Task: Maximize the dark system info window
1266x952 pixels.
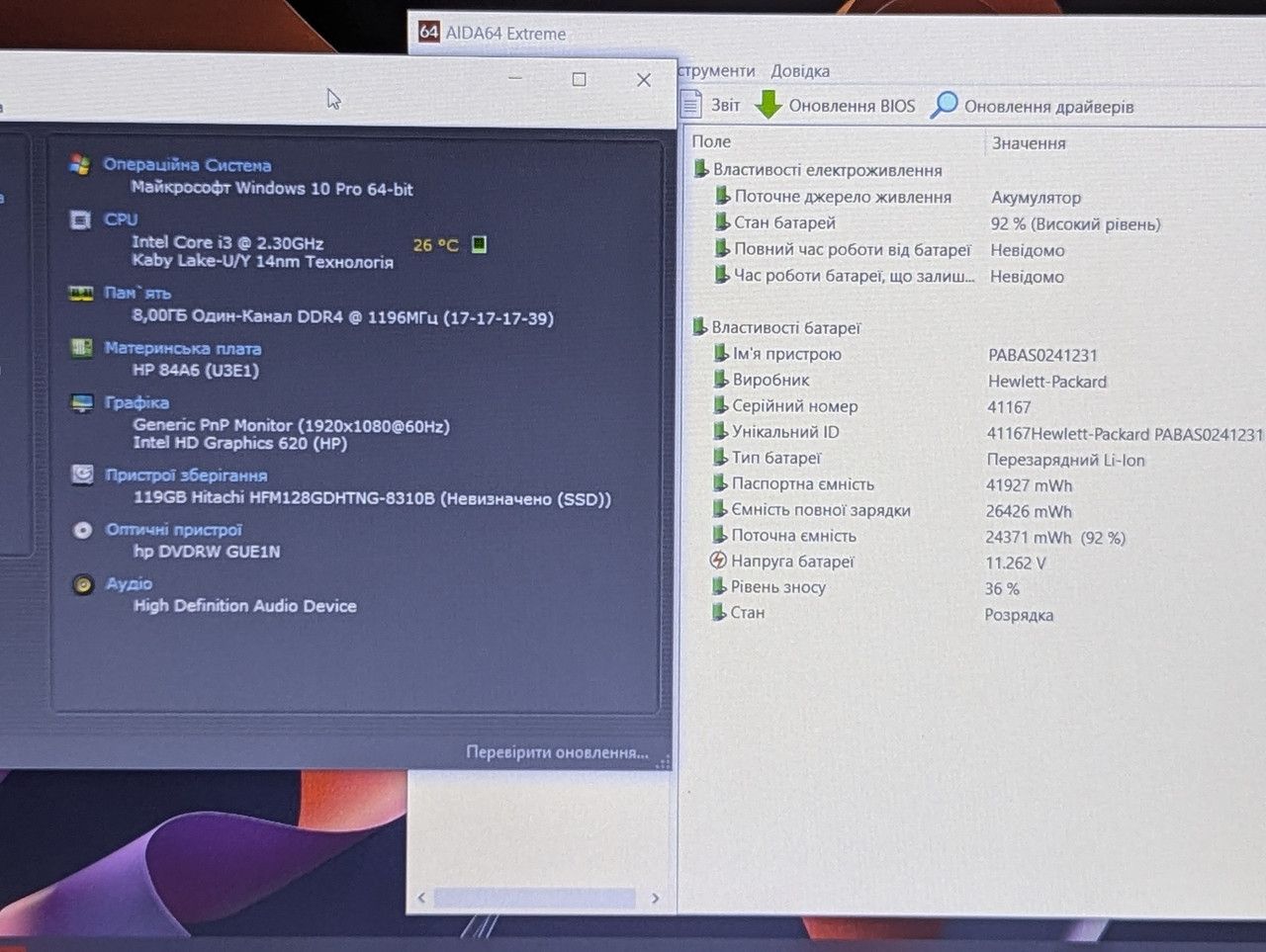Action: pyautogui.click(x=580, y=79)
